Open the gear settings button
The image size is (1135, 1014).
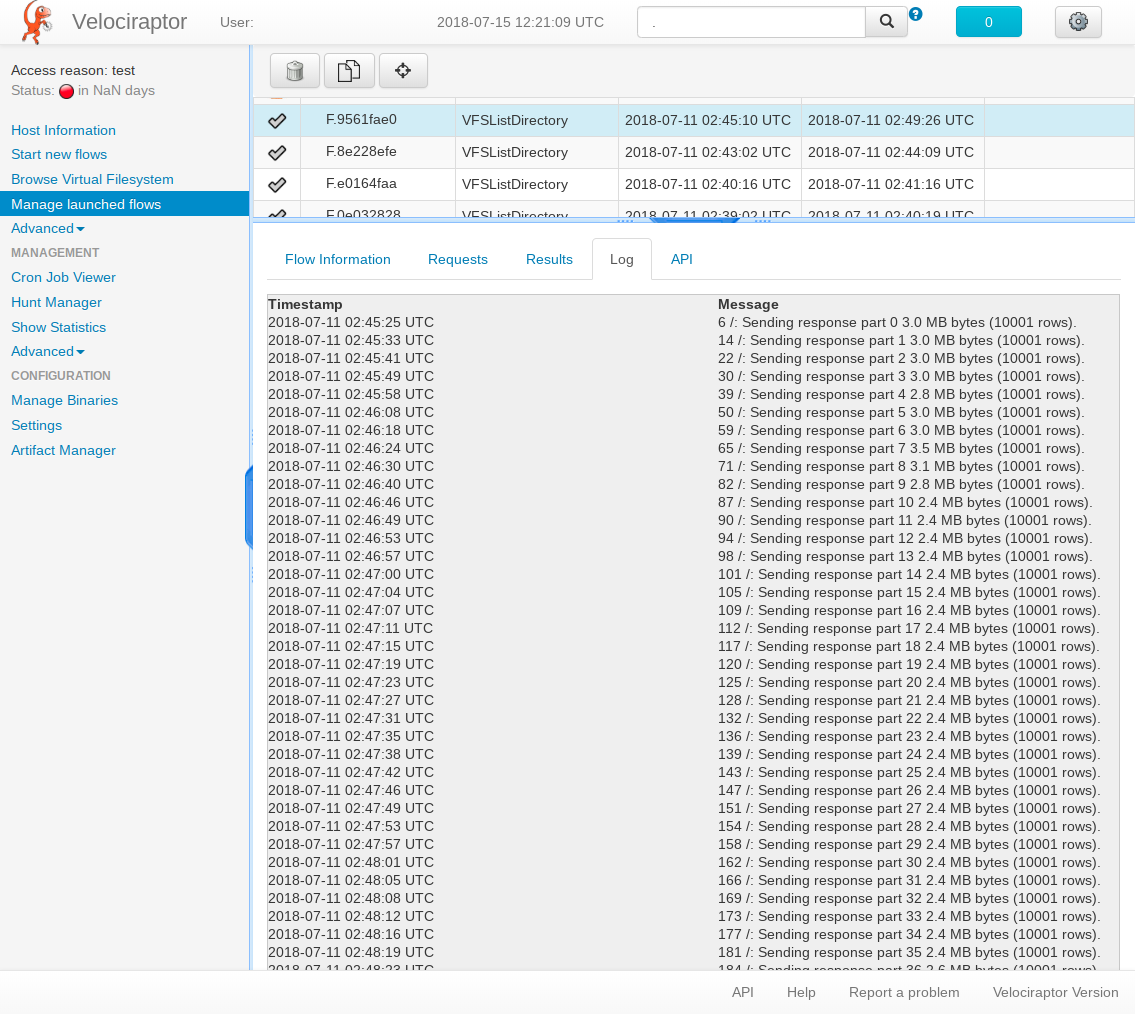click(1078, 22)
